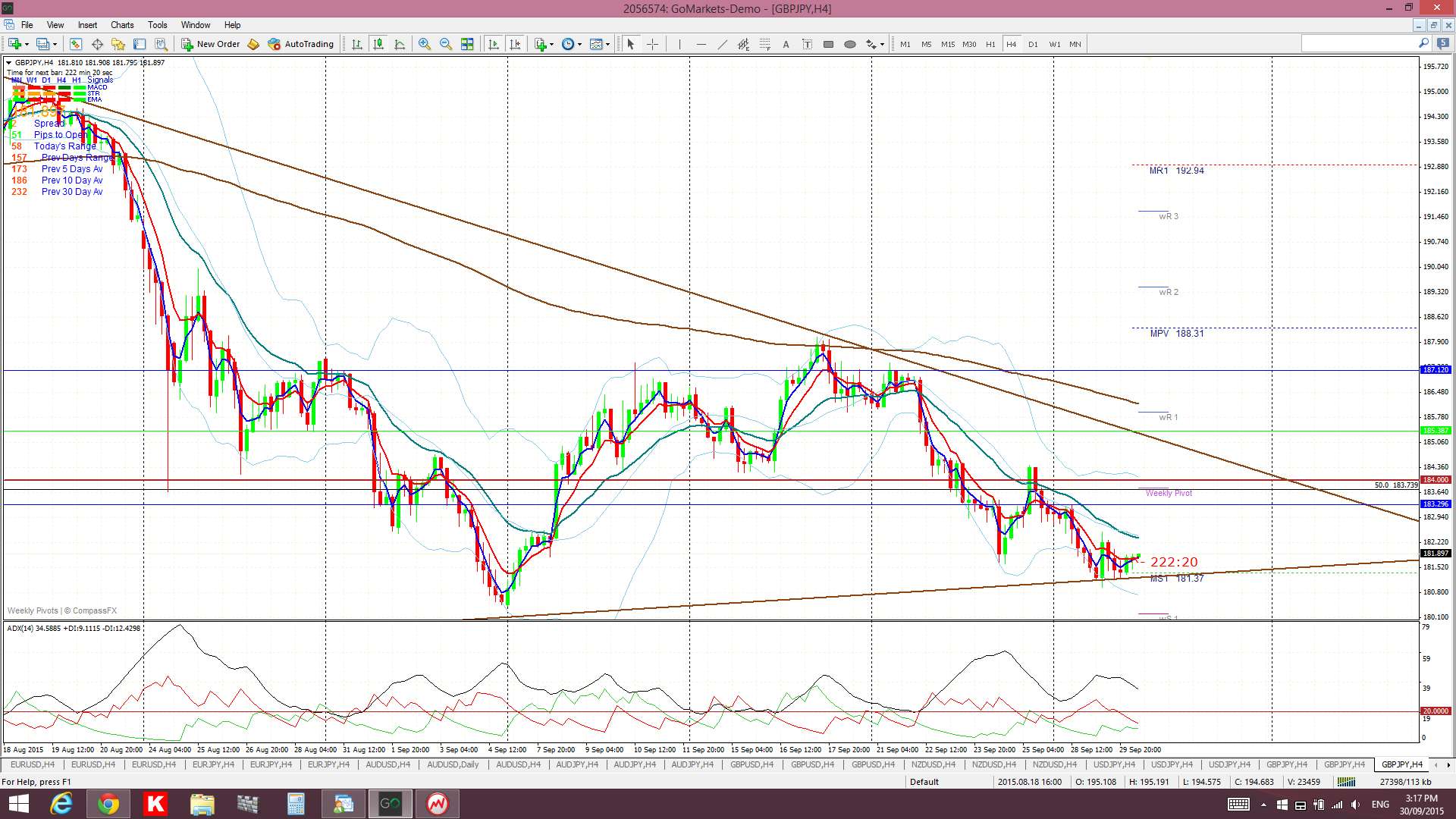Open the Windows Start button
Screen dimensions: 1456x819
point(18,804)
